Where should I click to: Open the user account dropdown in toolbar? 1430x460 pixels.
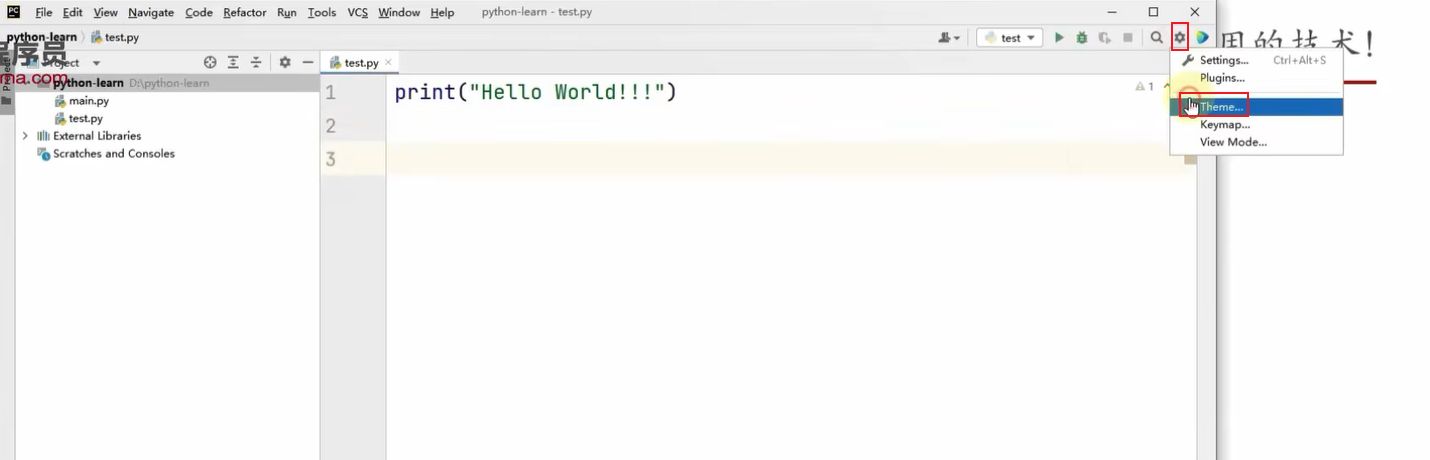click(x=948, y=38)
